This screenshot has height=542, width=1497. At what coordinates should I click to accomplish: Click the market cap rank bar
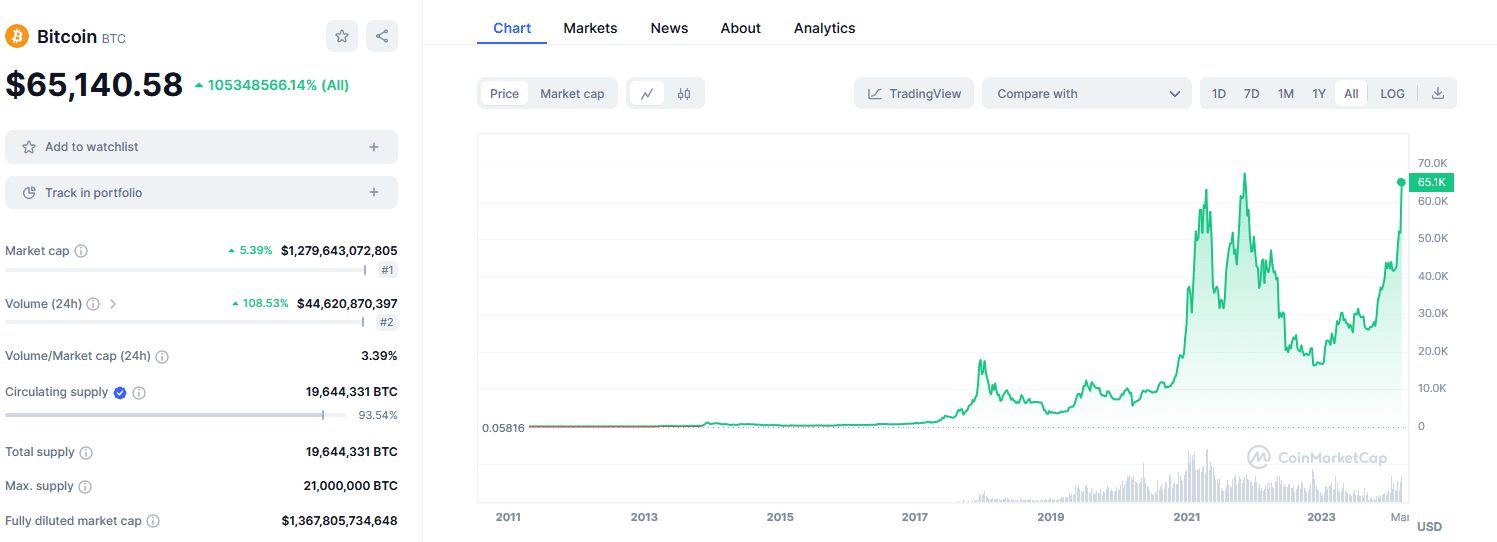click(x=186, y=270)
